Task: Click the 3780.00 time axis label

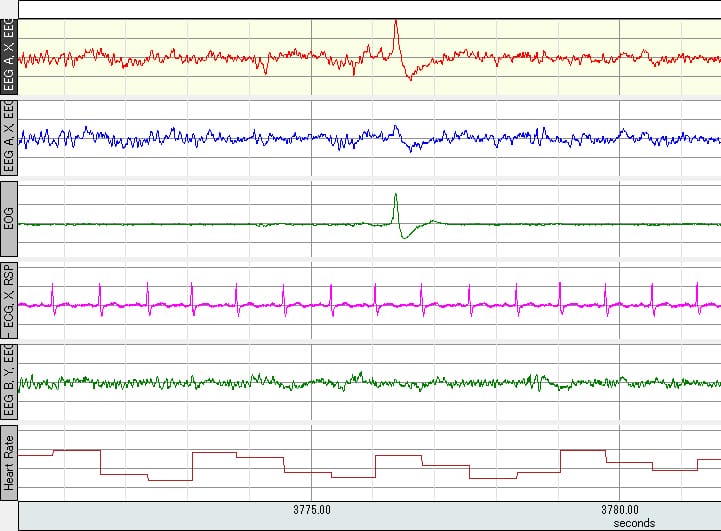Action: pos(620,508)
